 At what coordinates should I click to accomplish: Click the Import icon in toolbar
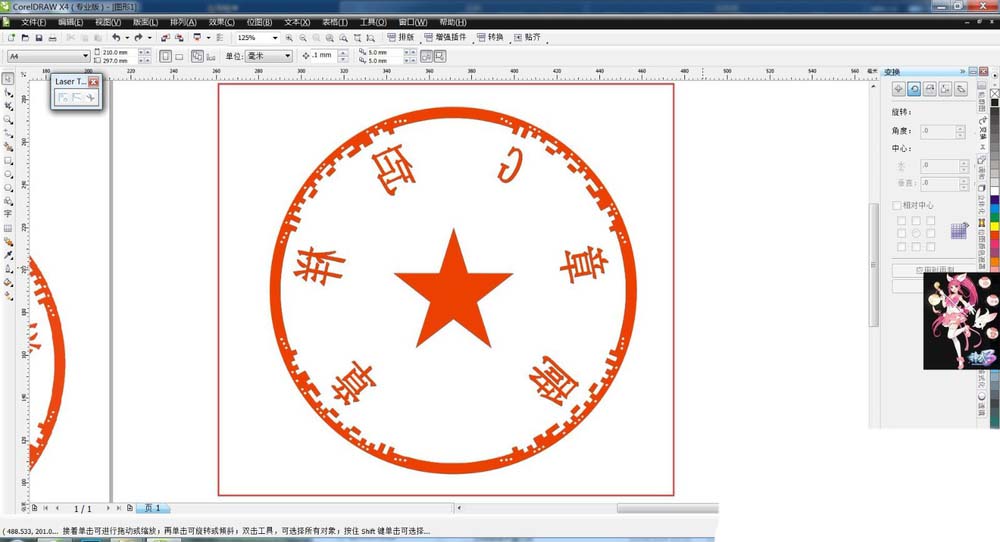click(x=165, y=38)
